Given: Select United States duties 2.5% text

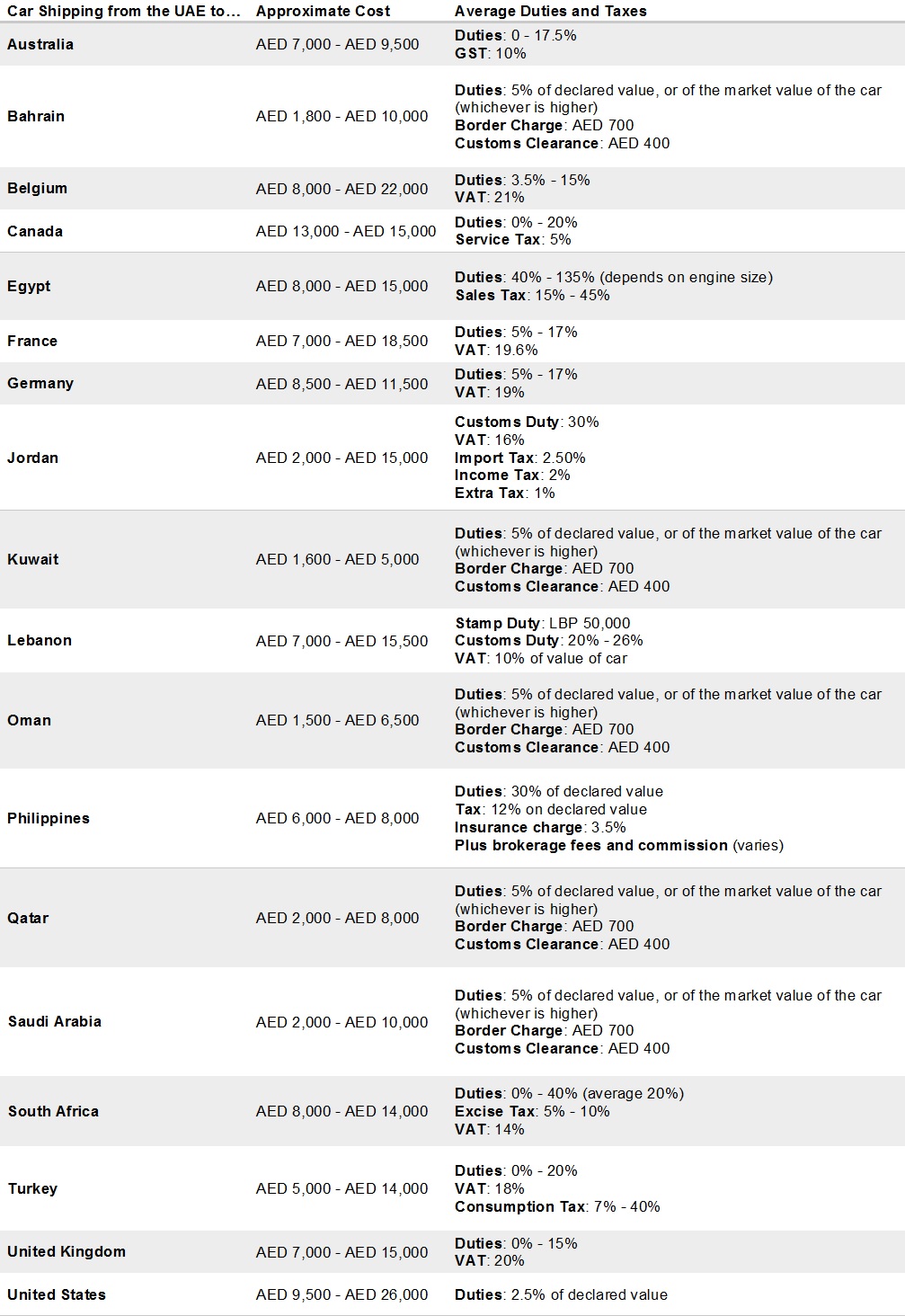Looking at the screenshot, I should pos(561,1294).
